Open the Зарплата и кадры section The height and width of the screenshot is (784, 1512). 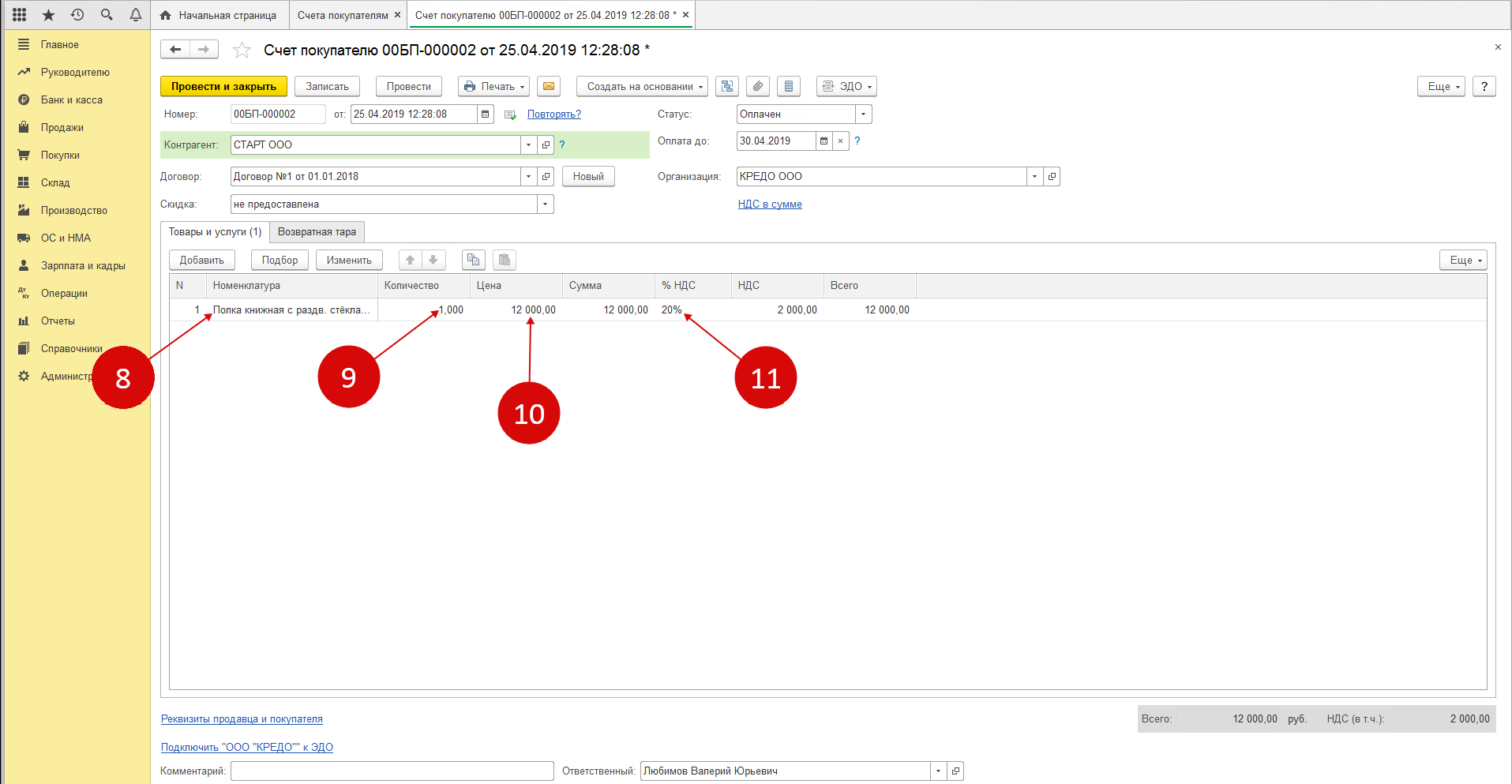click(83, 265)
